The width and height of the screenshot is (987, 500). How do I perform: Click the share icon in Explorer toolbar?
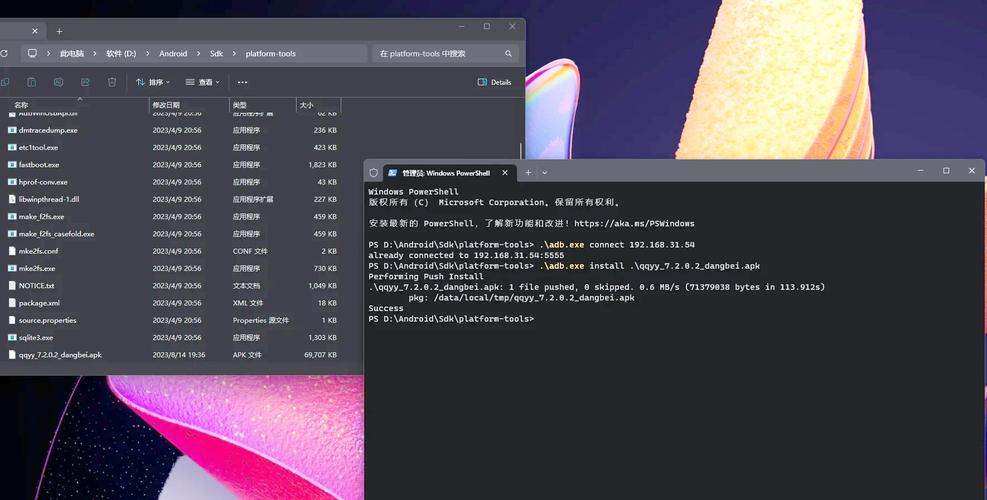tap(85, 82)
